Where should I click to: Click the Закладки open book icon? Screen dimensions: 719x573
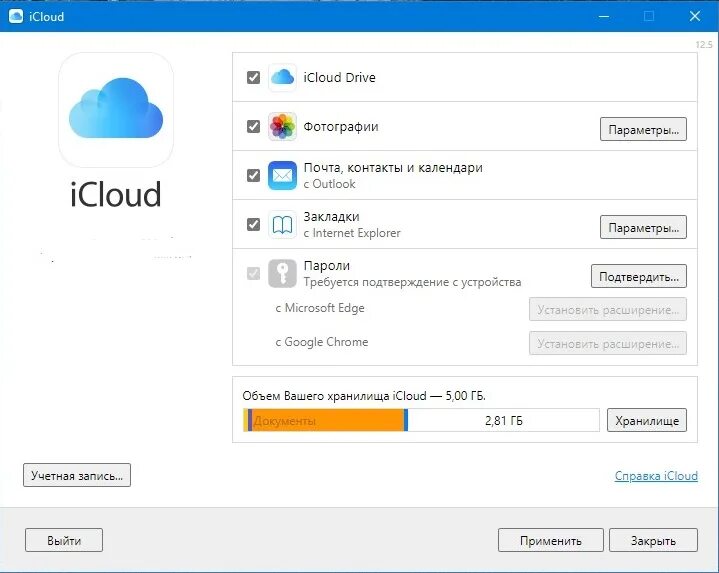click(x=282, y=225)
